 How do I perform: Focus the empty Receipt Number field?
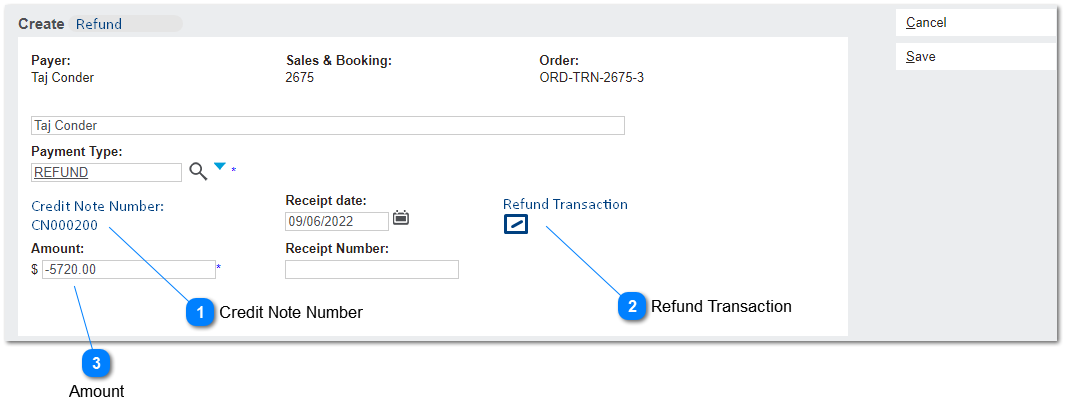[x=372, y=269]
